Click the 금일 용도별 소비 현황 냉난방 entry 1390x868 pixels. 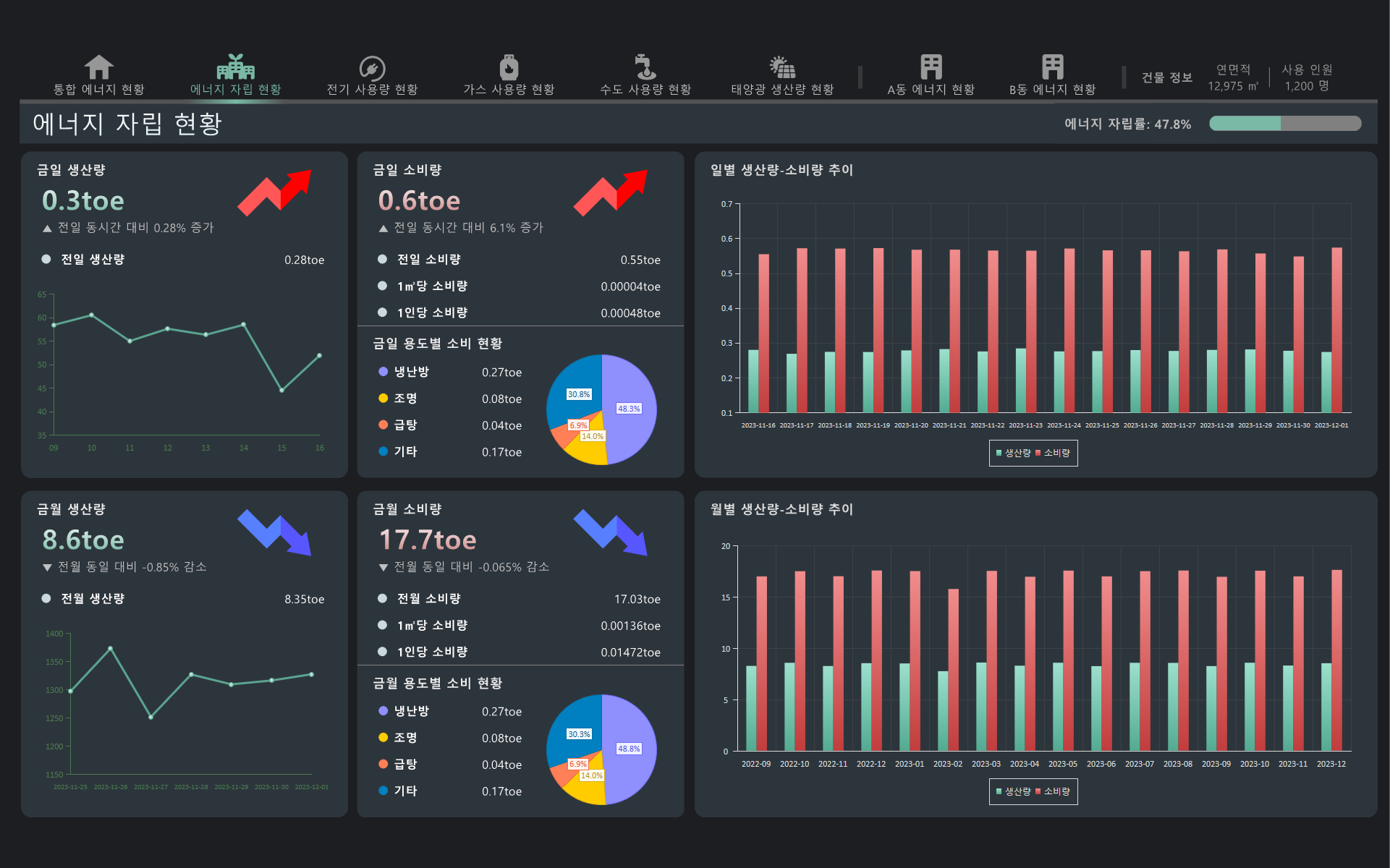click(x=411, y=372)
